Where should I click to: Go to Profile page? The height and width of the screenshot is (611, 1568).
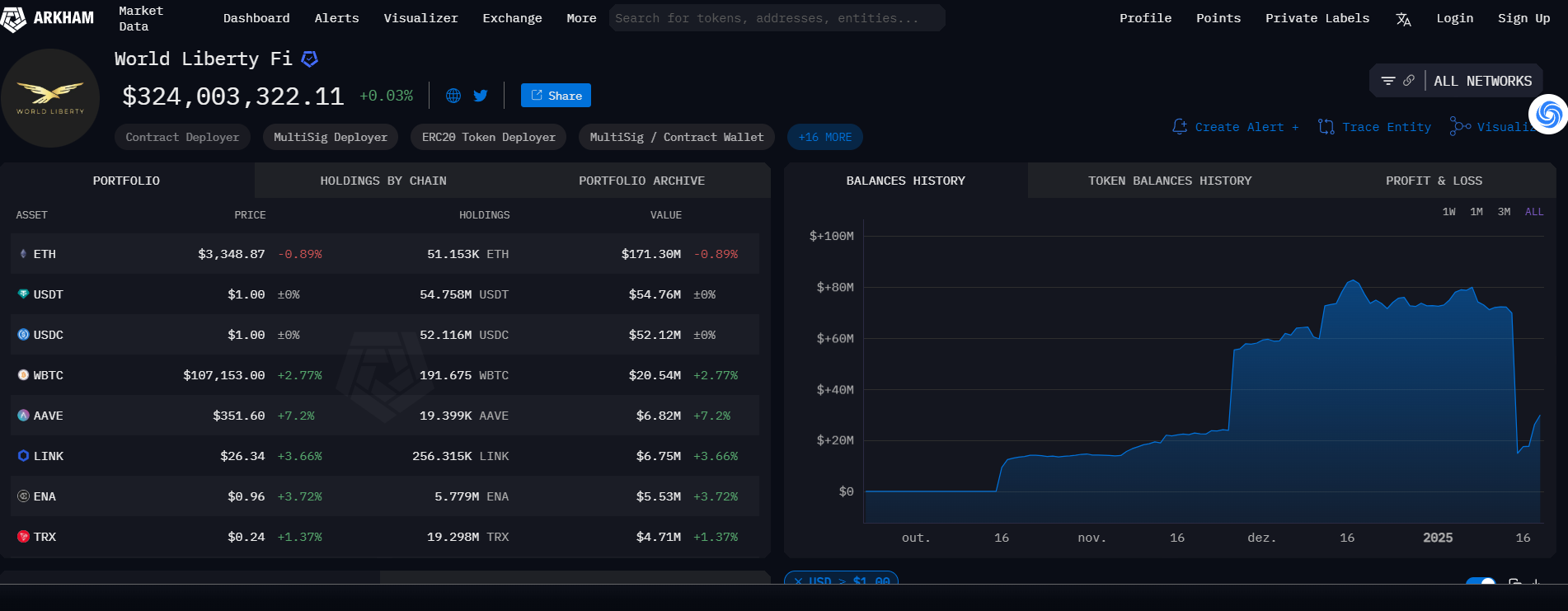point(1145,18)
